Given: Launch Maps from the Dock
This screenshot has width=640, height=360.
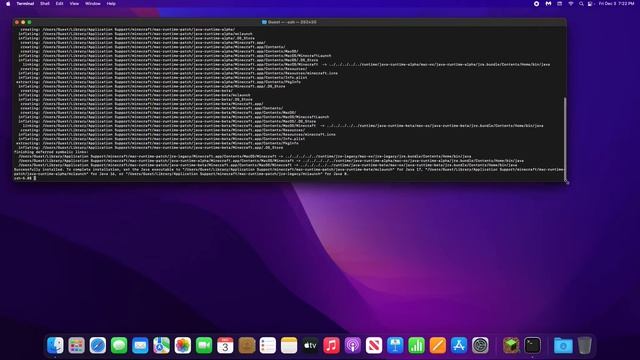Looking at the screenshot, I should [x=161, y=346].
